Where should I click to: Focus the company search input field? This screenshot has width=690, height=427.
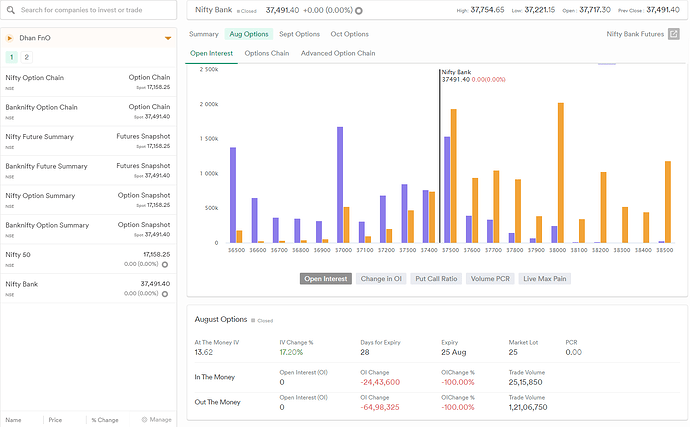click(x=88, y=10)
